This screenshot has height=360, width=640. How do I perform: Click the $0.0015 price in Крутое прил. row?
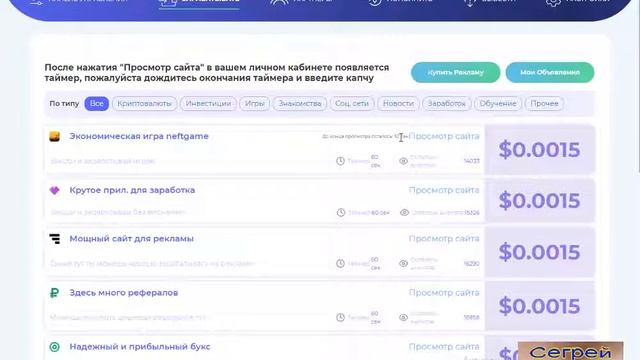click(539, 201)
